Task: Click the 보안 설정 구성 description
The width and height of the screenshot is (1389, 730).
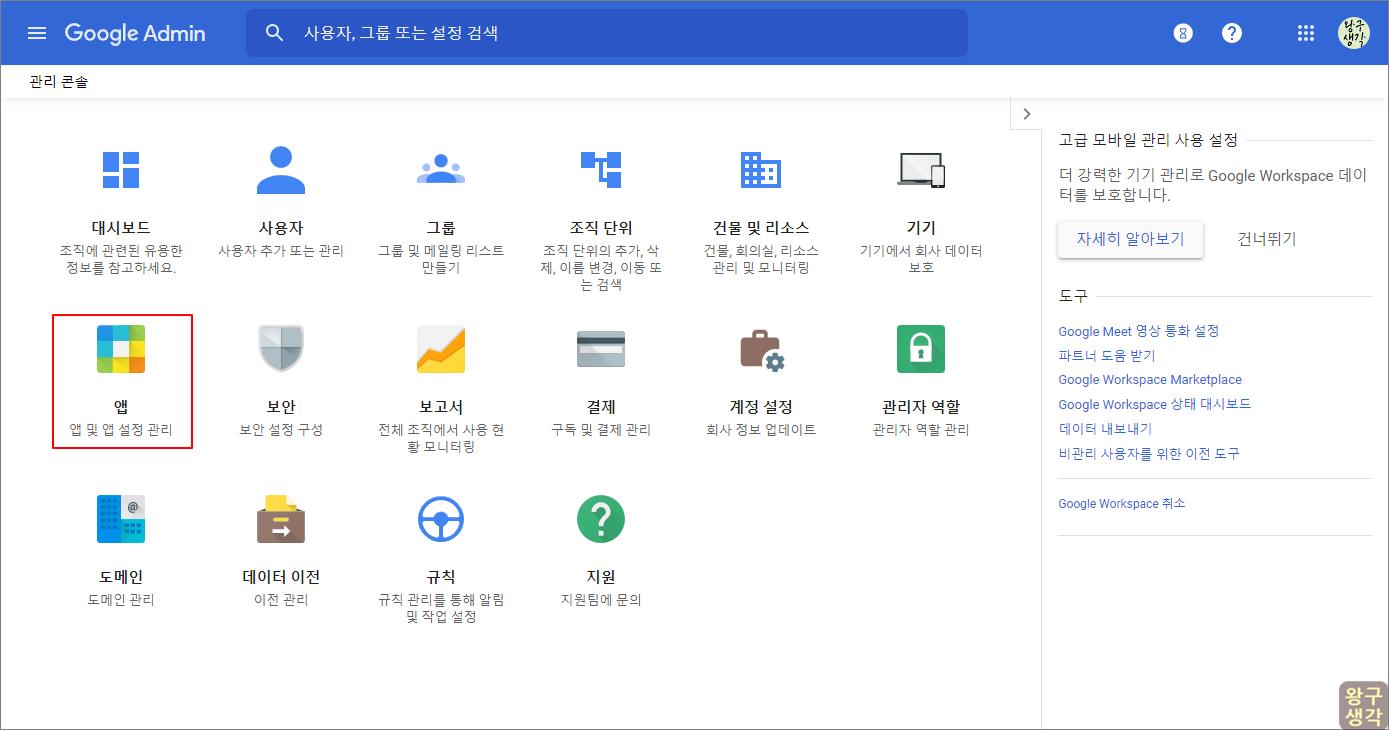Action: [x=281, y=430]
